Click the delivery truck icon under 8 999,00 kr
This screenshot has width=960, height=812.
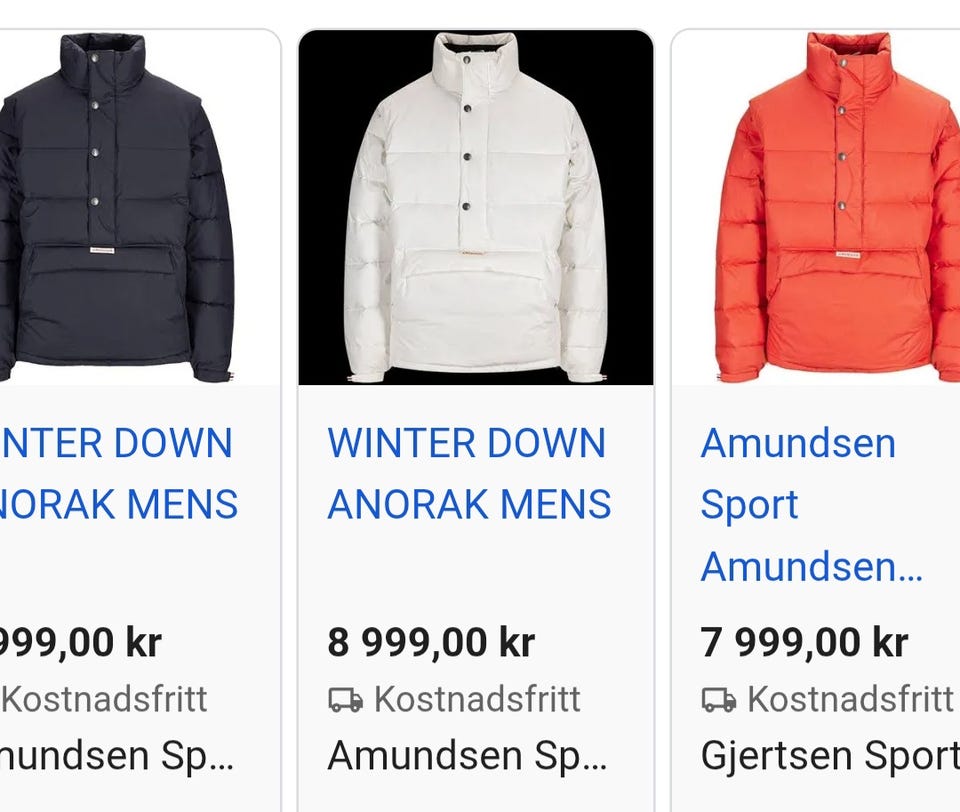[346, 699]
